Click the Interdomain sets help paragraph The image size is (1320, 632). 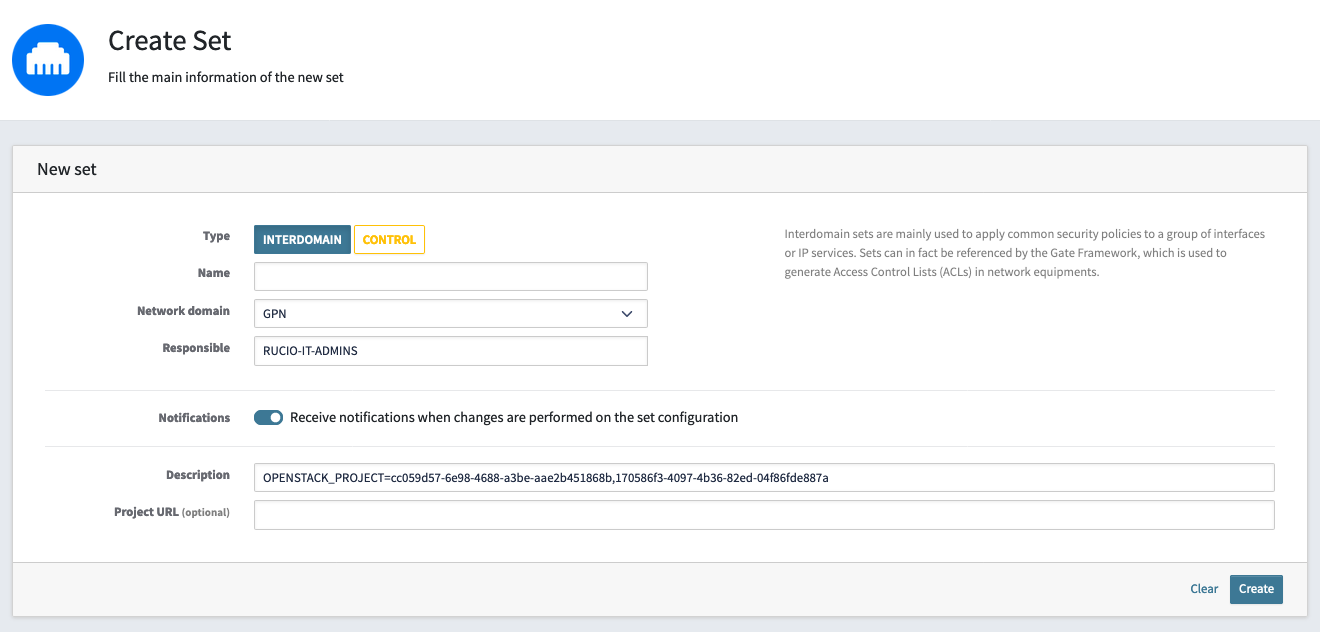click(1024, 253)
